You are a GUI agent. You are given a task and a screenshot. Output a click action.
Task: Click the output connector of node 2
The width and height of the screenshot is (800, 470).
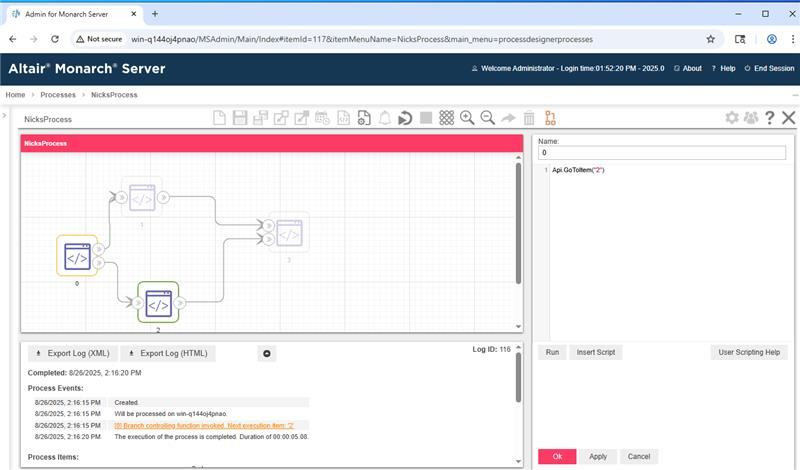tap(180, 303)
